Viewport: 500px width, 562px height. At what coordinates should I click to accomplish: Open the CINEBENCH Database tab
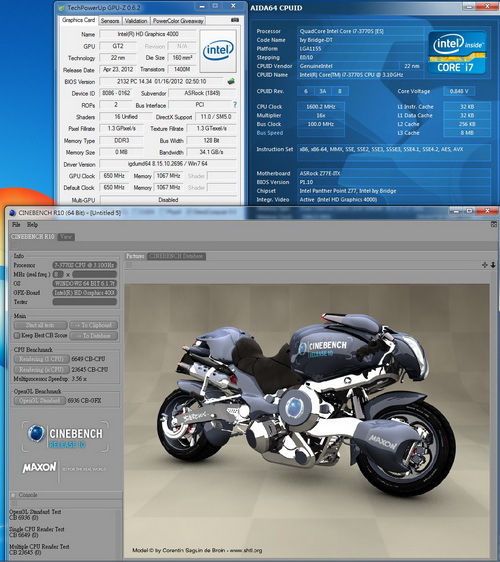[x=176, y=256]
